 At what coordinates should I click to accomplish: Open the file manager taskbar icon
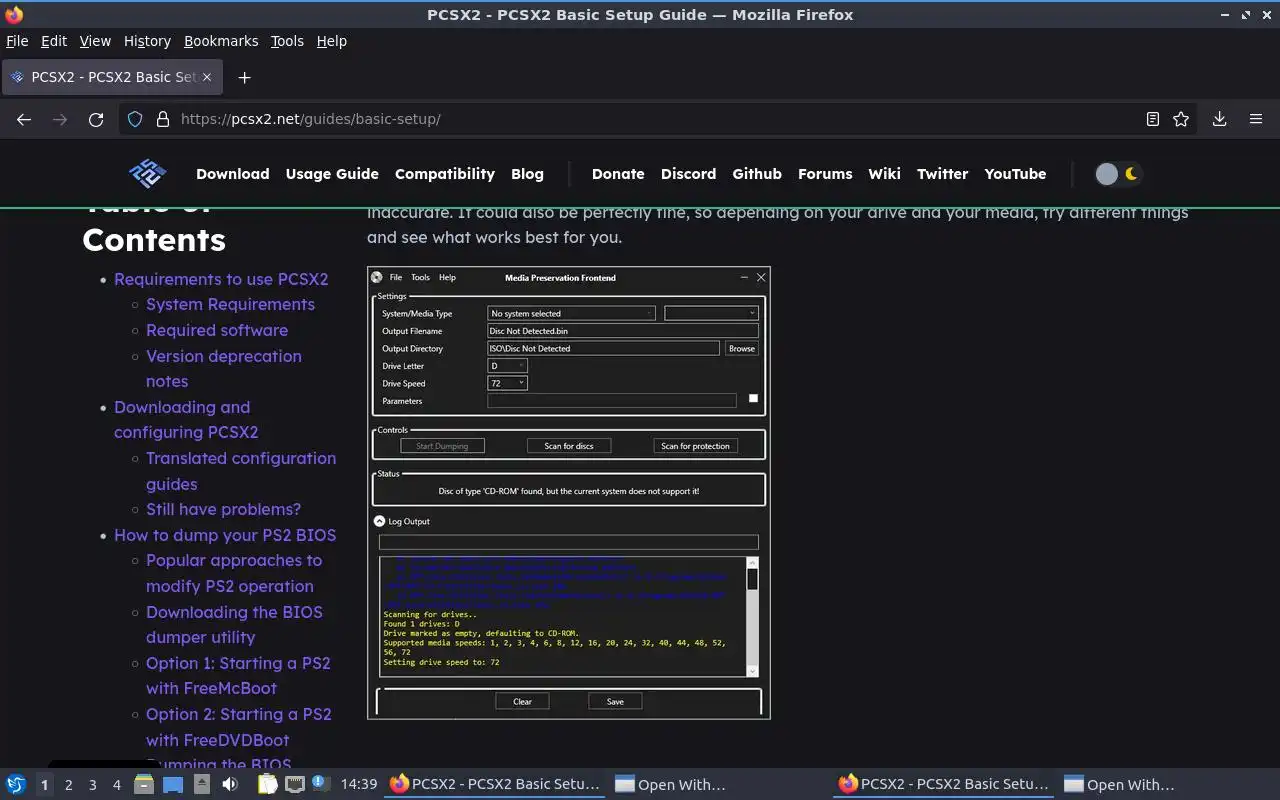(x=144, y=785)
